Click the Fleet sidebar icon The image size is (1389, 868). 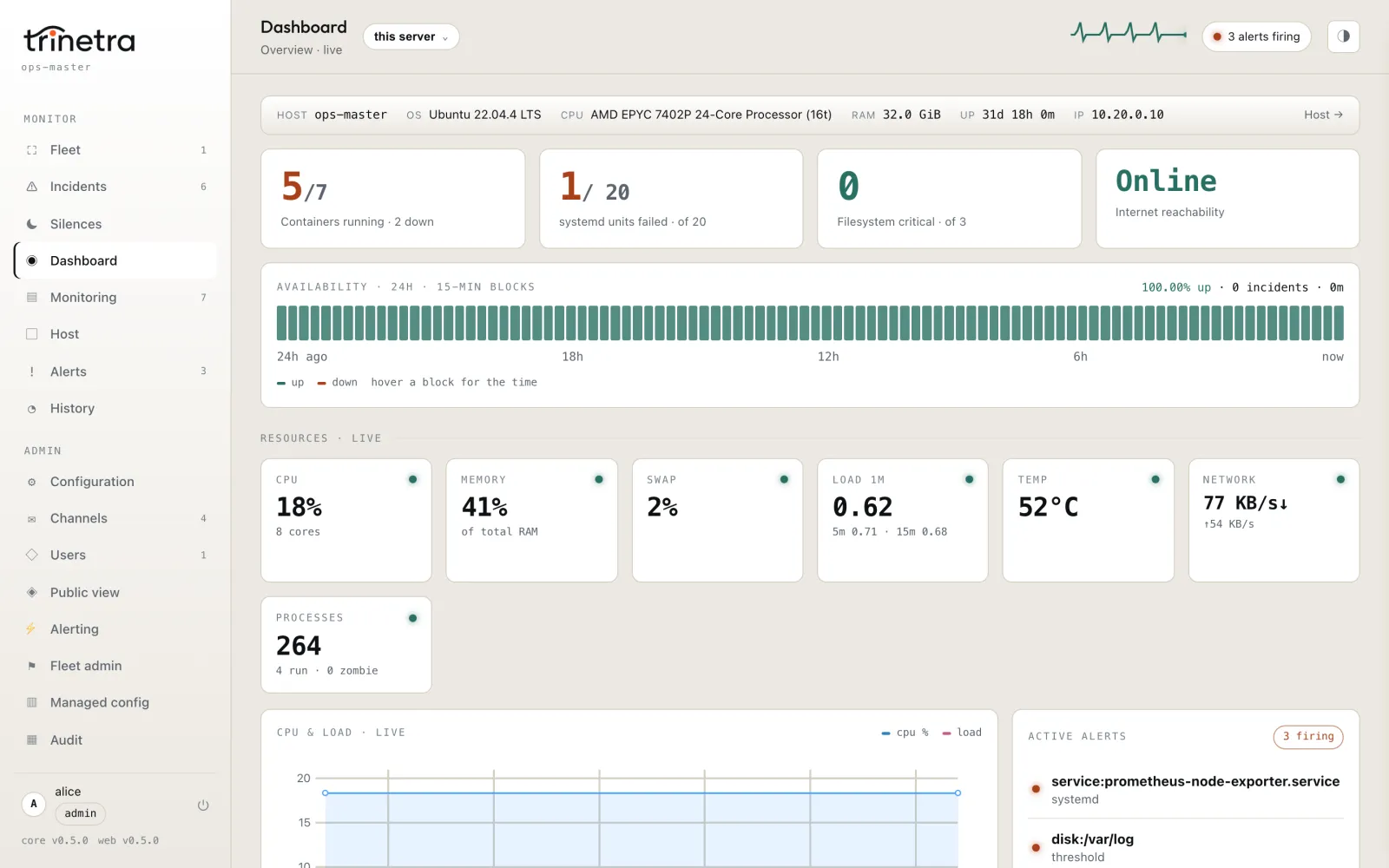point(32,150)
